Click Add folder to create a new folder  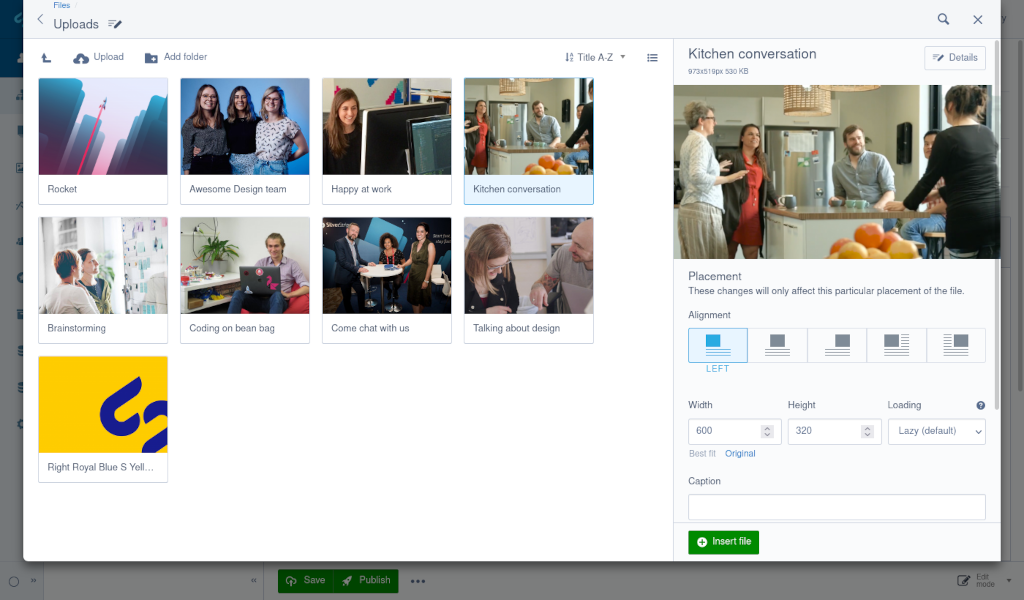point(175,57)
